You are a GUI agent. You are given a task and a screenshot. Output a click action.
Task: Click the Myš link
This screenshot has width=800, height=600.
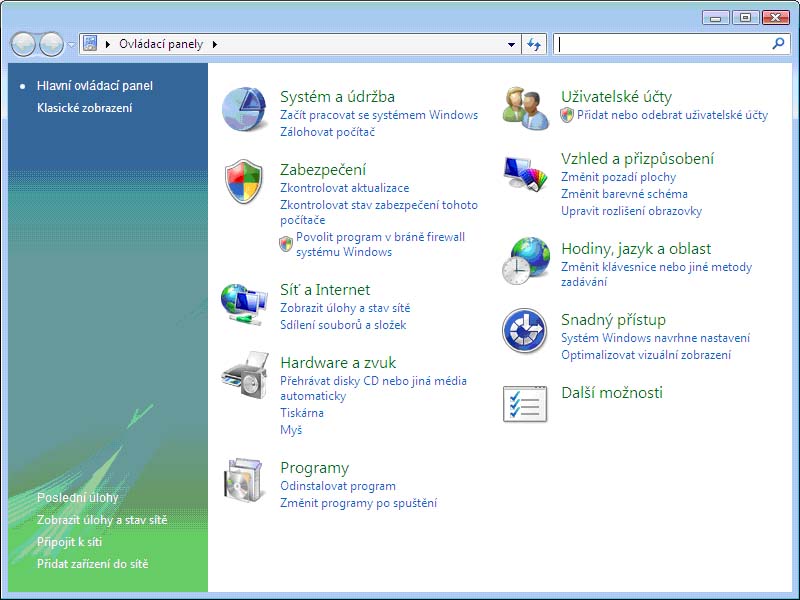291,430
